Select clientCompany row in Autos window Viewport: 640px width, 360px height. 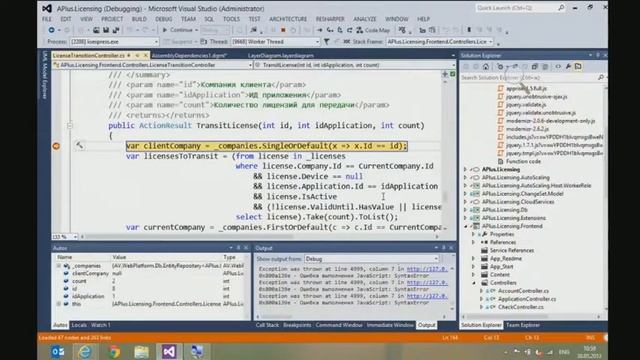click(x=151, y=273)
